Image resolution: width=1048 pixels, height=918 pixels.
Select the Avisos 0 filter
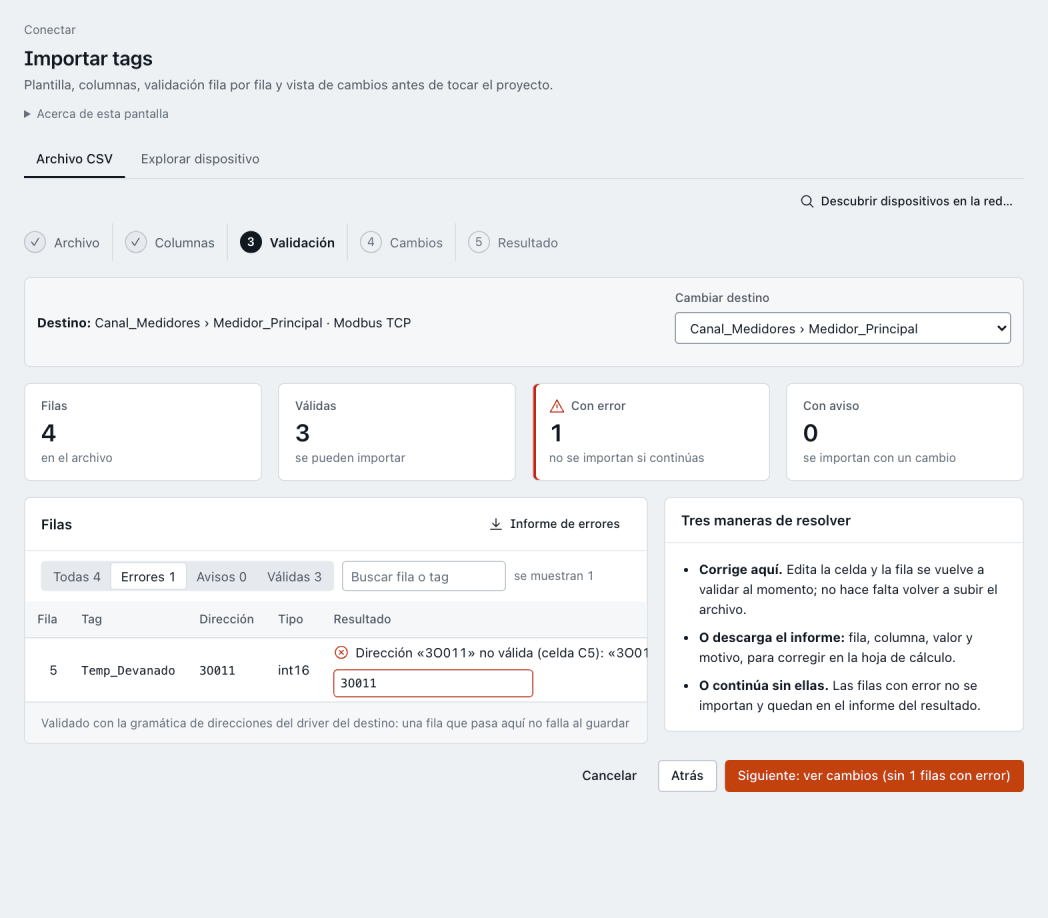[221, 576]
